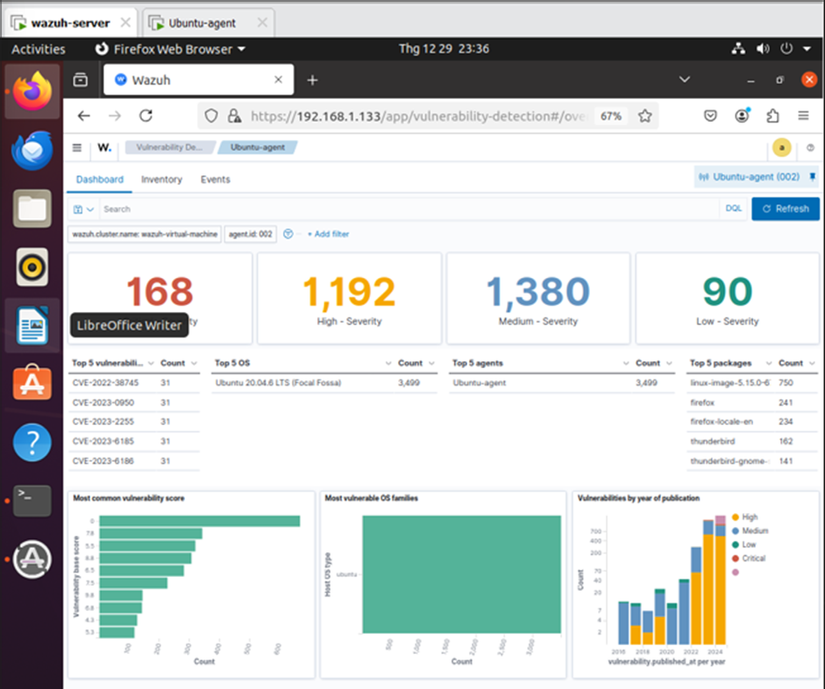Open the volume tray icon
This screenshot has width=825, height=689.
pyautogui.click(x=762, y=49)
